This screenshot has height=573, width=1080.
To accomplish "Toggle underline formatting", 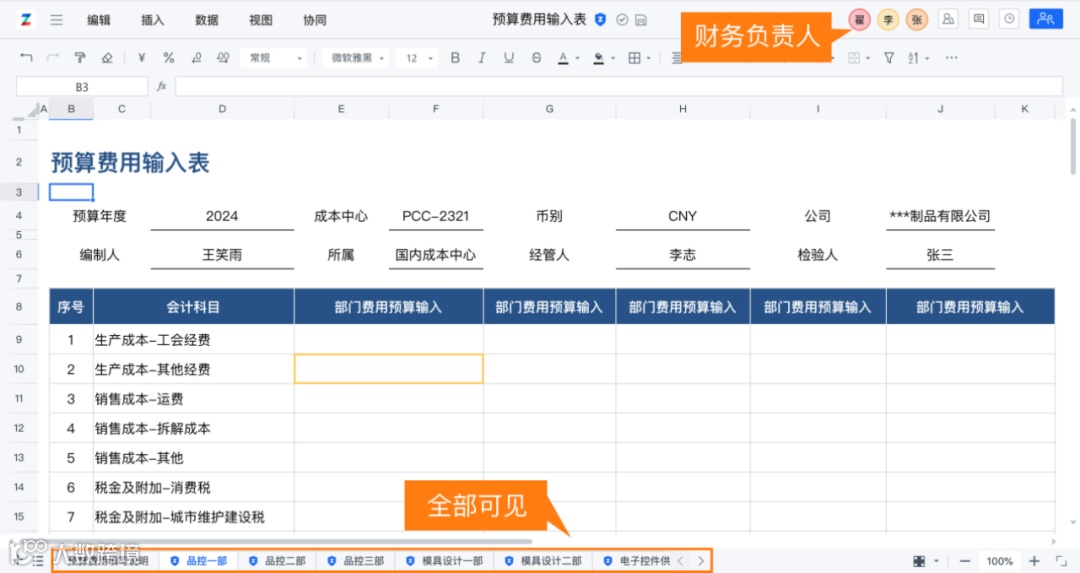I will pos(509,58).
